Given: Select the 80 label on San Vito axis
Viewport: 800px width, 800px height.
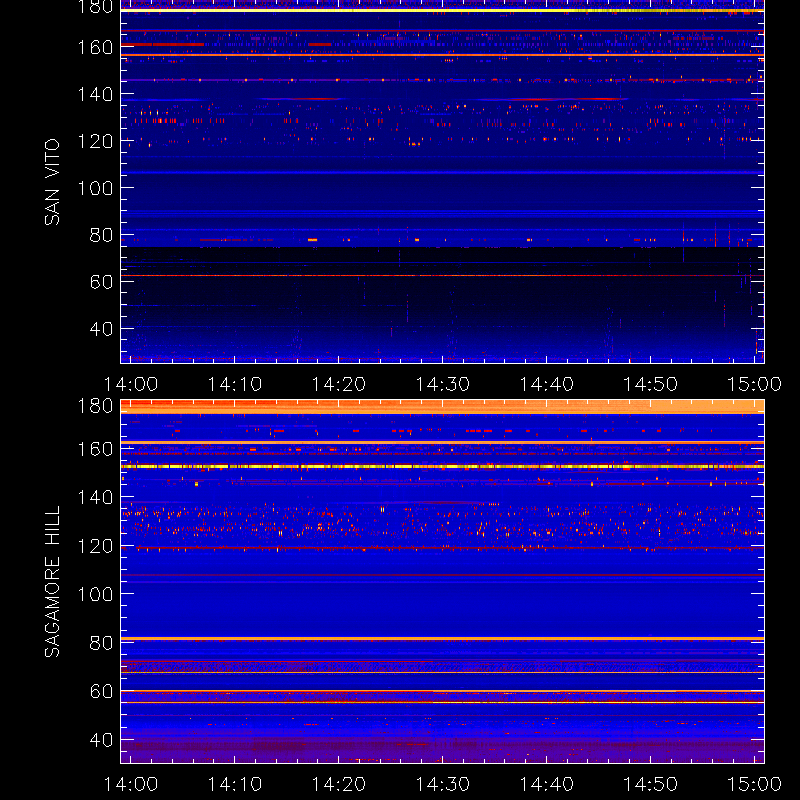Looking at the screenshot, I should pyautogui.click(x=101, y=235).
